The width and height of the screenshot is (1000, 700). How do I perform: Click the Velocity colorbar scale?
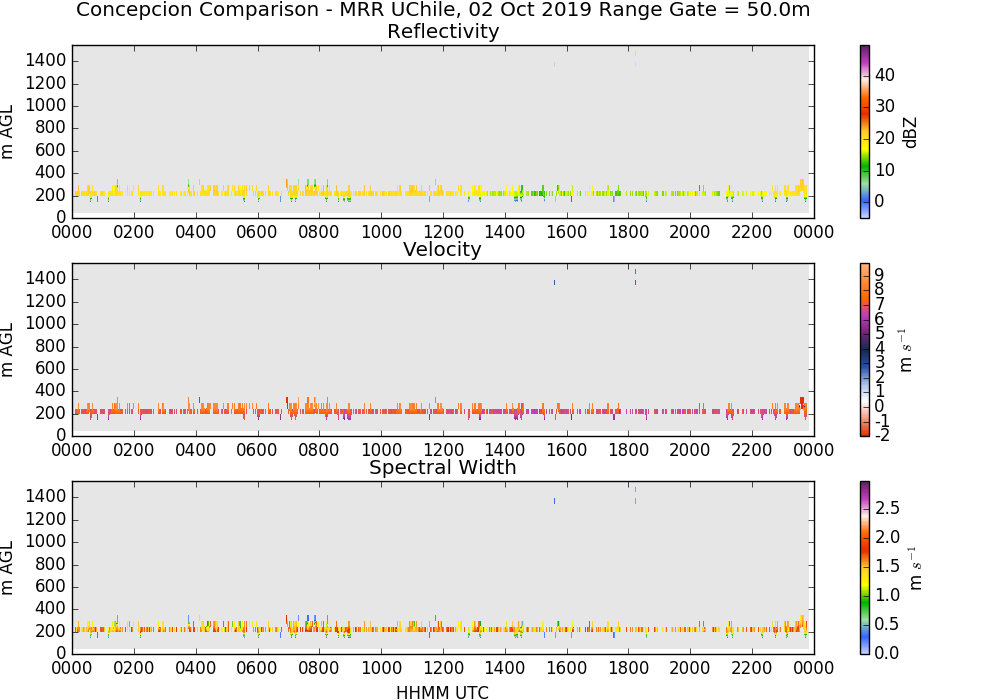coord(865,350)
